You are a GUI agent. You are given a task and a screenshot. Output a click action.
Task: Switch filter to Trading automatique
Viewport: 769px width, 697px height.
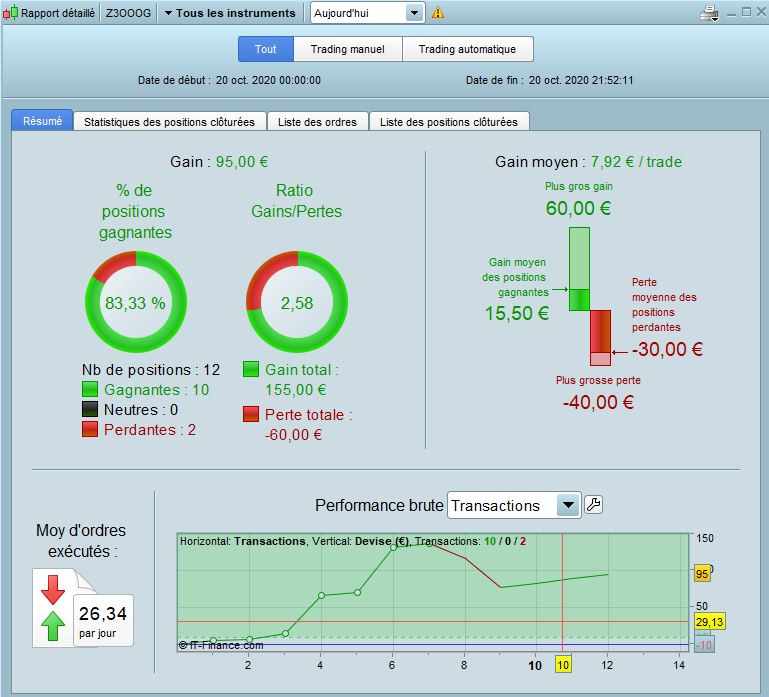tap(467, 49)
